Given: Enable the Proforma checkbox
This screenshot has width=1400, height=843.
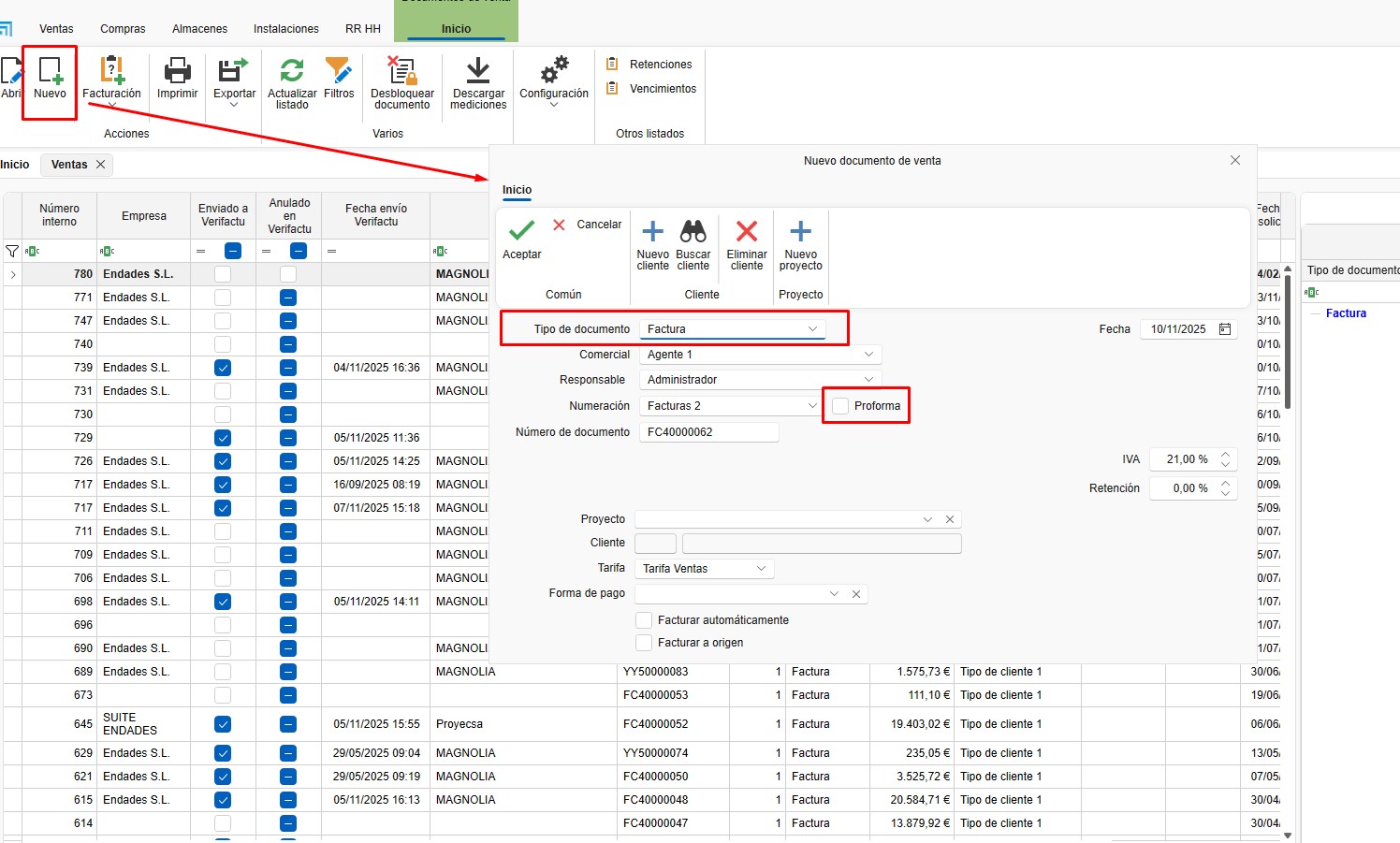Looking at the screenshot, I should (840, 406).
